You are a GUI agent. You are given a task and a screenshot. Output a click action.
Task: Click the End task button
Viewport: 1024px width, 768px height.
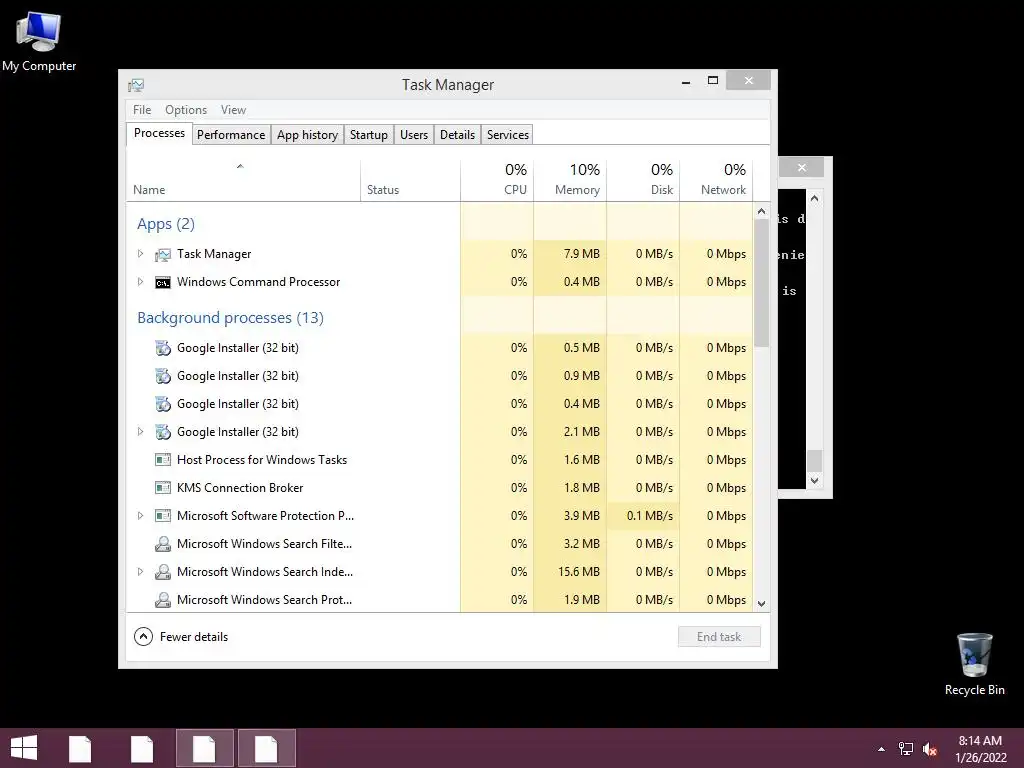(719, 637)
